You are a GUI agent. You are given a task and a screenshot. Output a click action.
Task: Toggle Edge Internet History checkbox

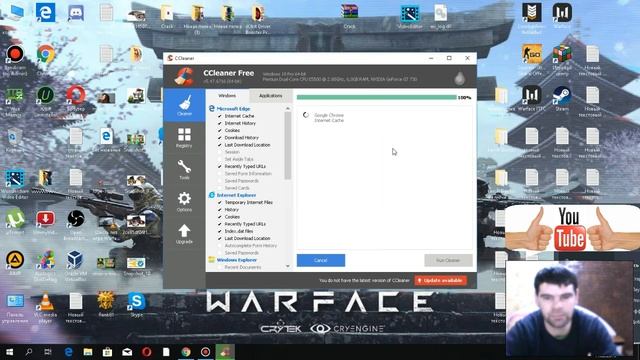pyautogui.click(x=220, y=123)
